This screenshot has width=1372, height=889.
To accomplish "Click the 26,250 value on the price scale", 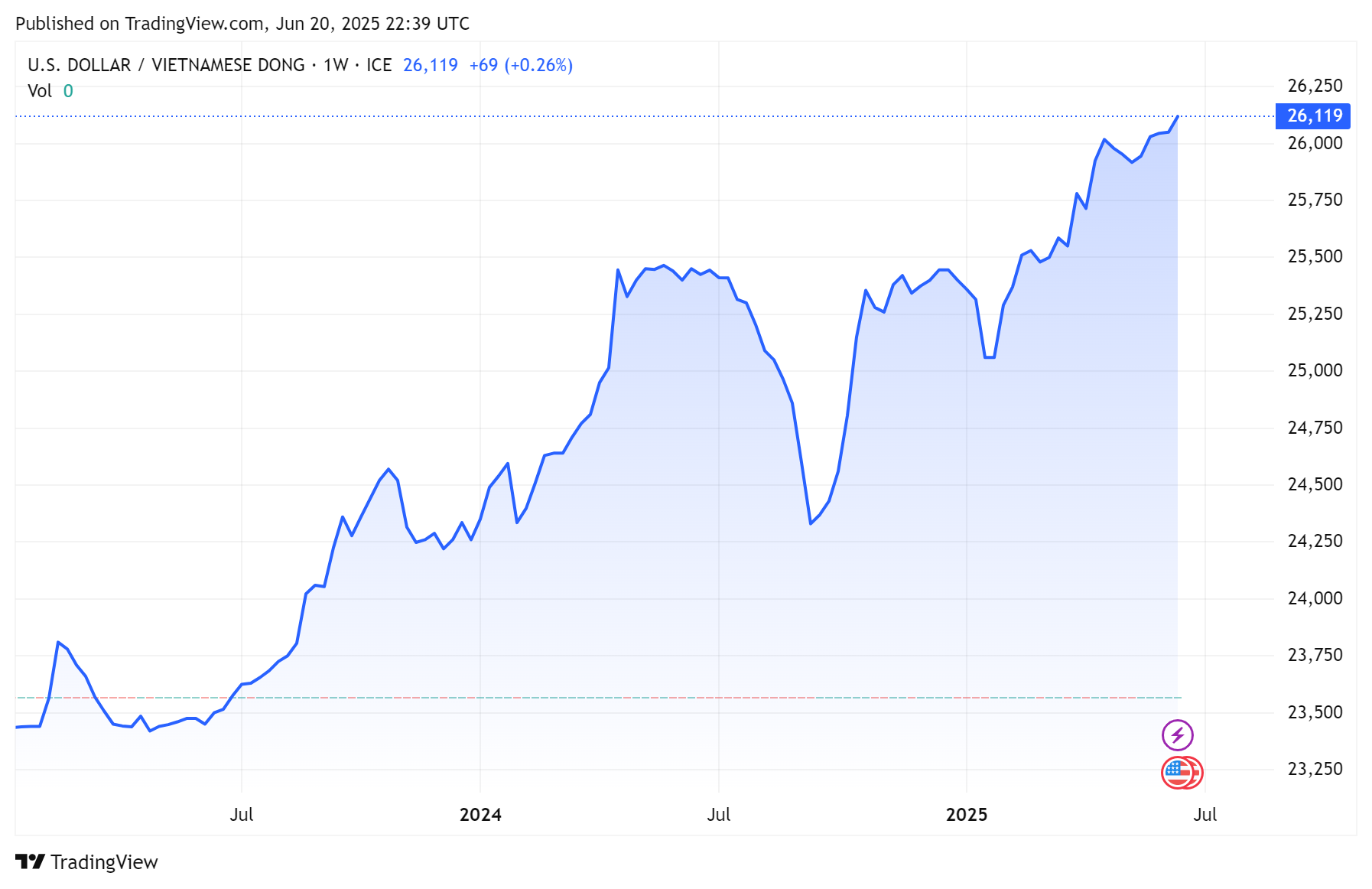I will 1315,86.
